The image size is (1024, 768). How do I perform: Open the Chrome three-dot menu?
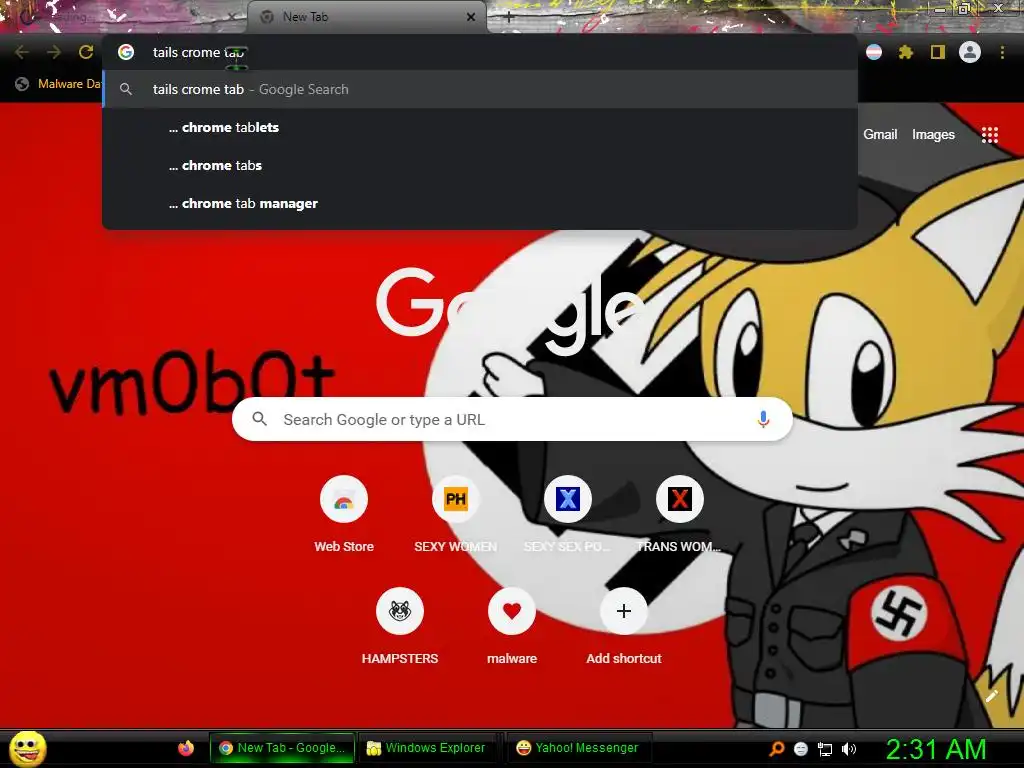1002,52
